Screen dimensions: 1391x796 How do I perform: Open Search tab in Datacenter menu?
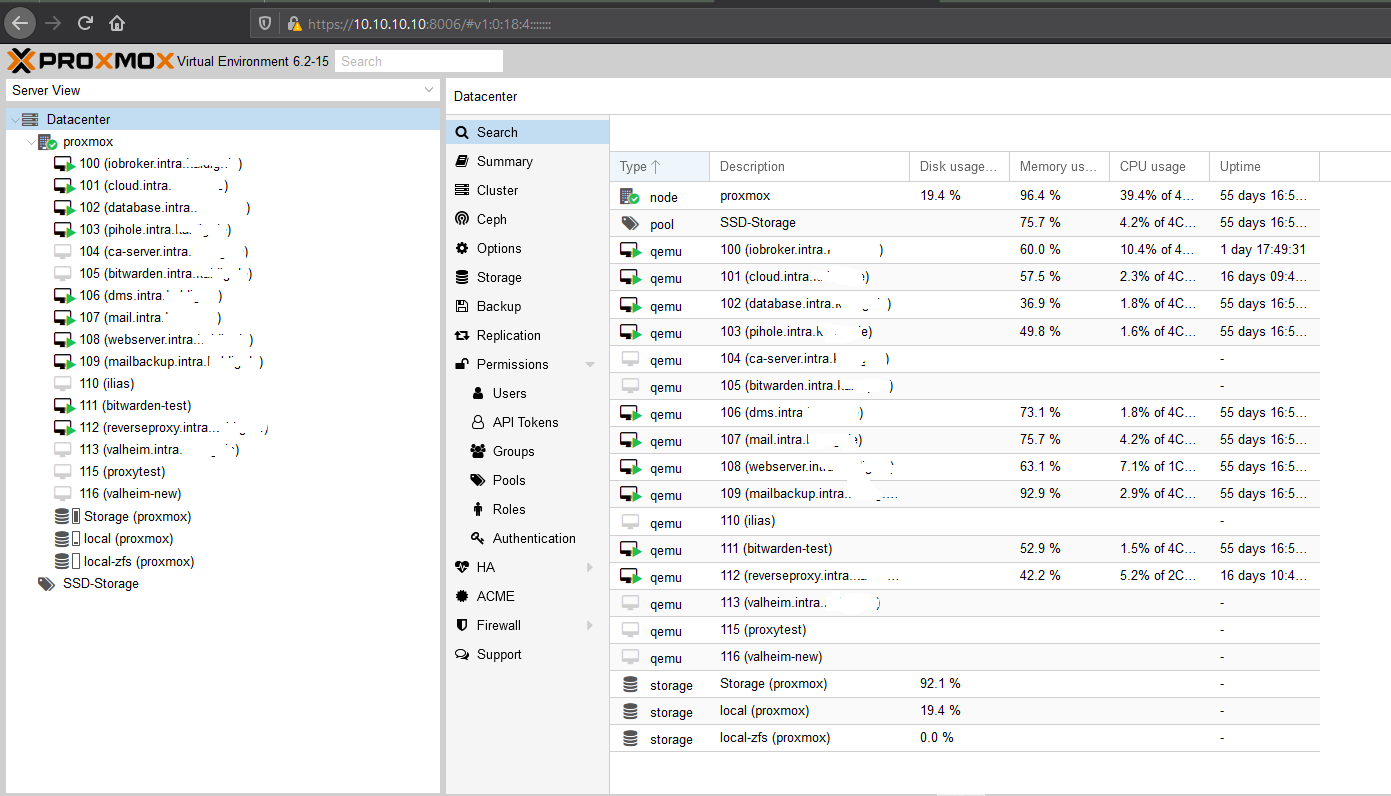tap(527, 132)
